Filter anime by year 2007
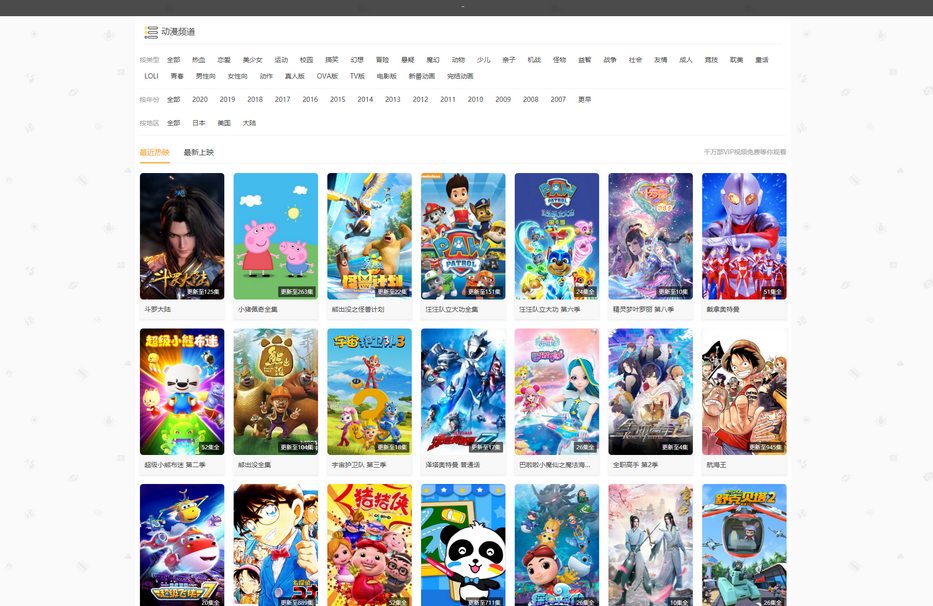Image resolution: width=933 pixels, height=606 pixels. pyautogui.click(x=558, y=99)
